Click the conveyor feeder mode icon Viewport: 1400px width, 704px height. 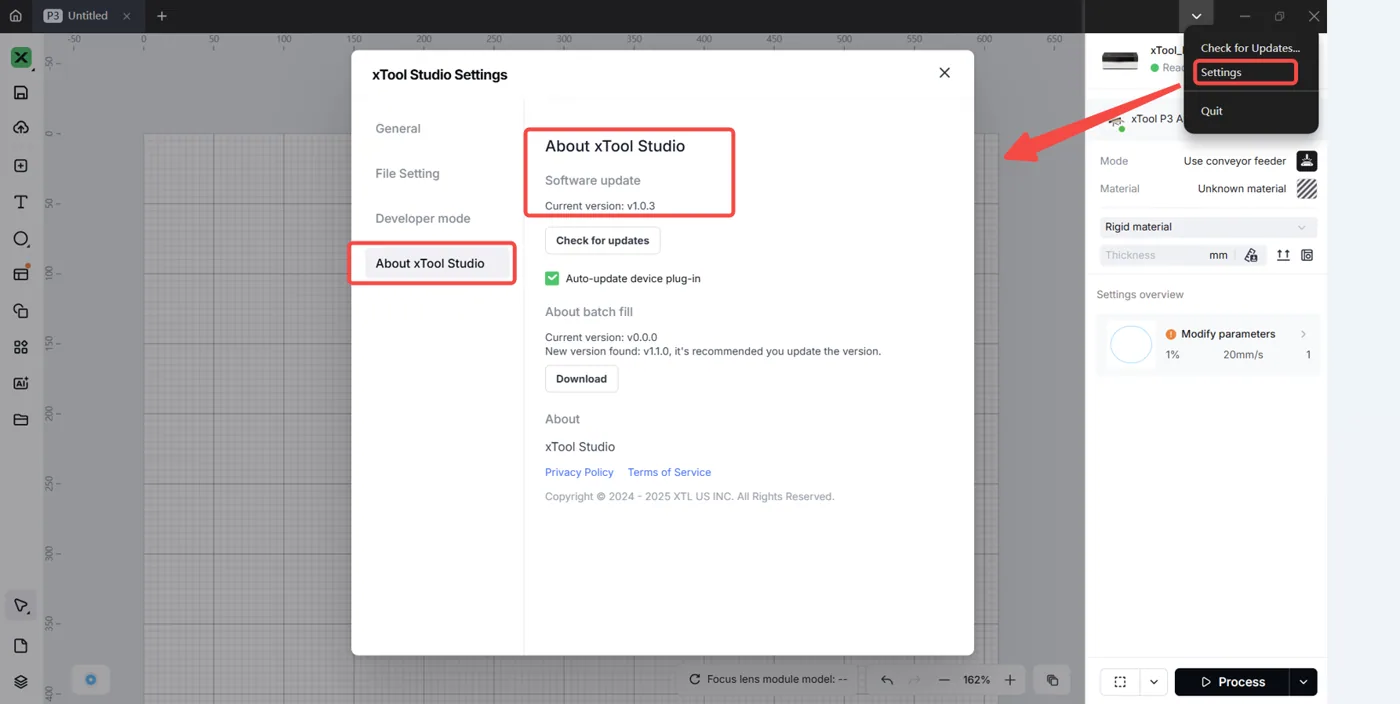1306,161
